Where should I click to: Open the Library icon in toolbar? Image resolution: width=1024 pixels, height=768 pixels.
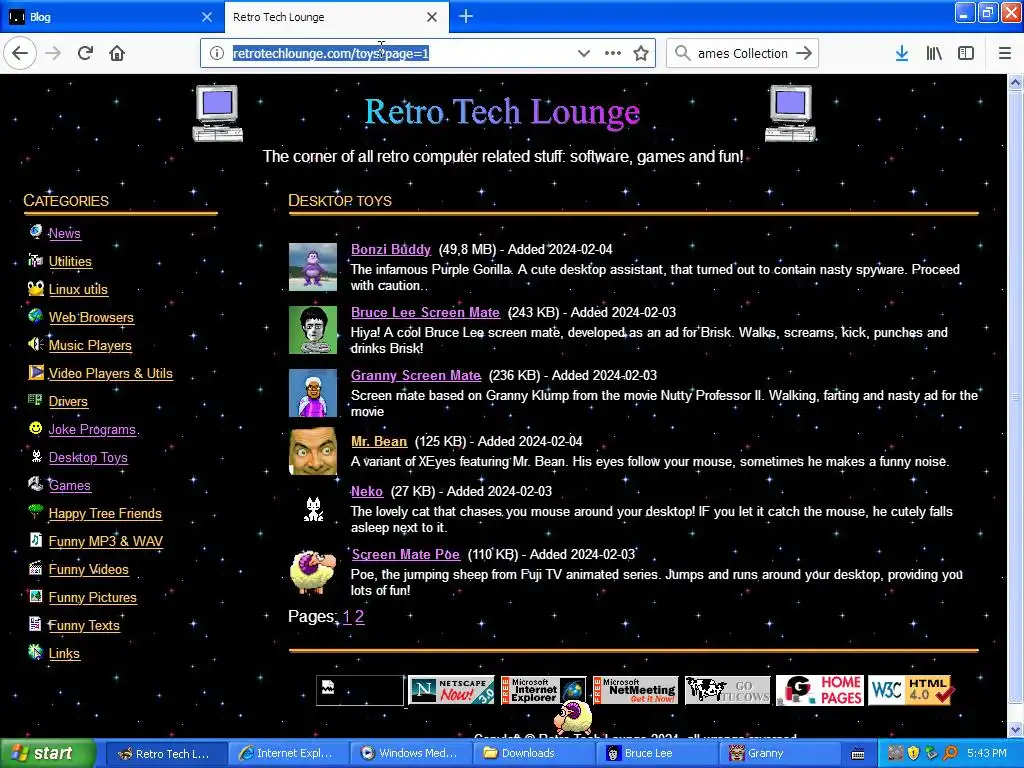pyautogui.click(x=934, y=54)
